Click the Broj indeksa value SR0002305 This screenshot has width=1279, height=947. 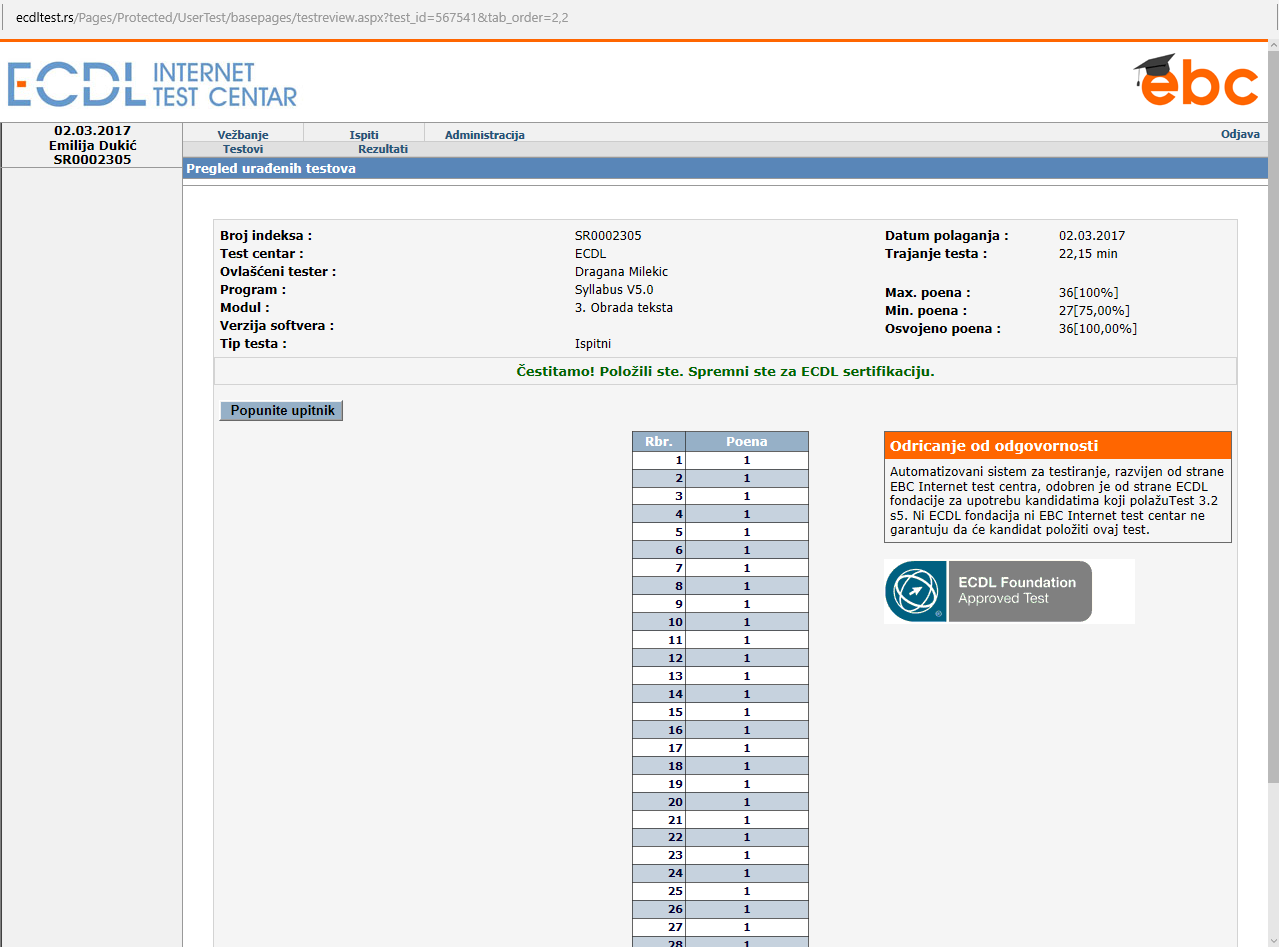point(608,236)
